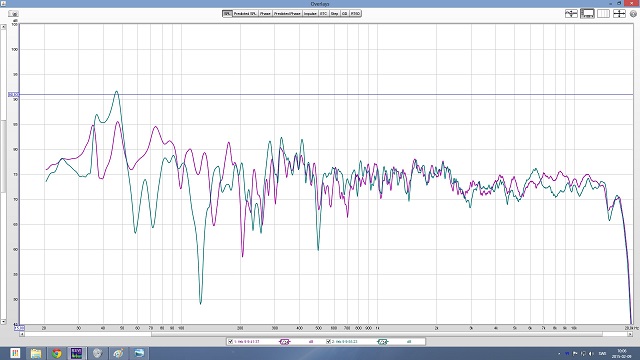Select the Impulse overlay tab
This screenshot has width=640, height=360.
coord(310,13)
